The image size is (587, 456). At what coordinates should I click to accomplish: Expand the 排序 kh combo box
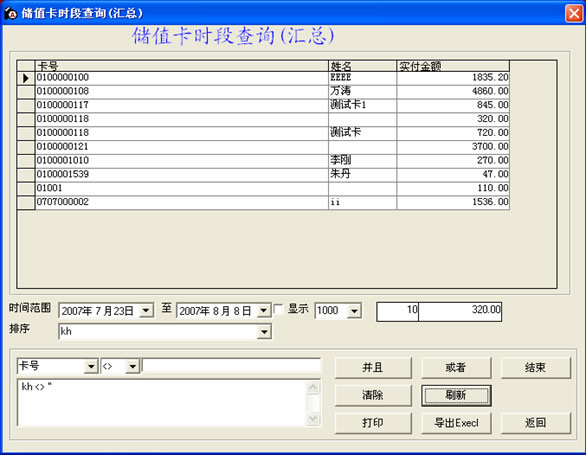(264, 332)
